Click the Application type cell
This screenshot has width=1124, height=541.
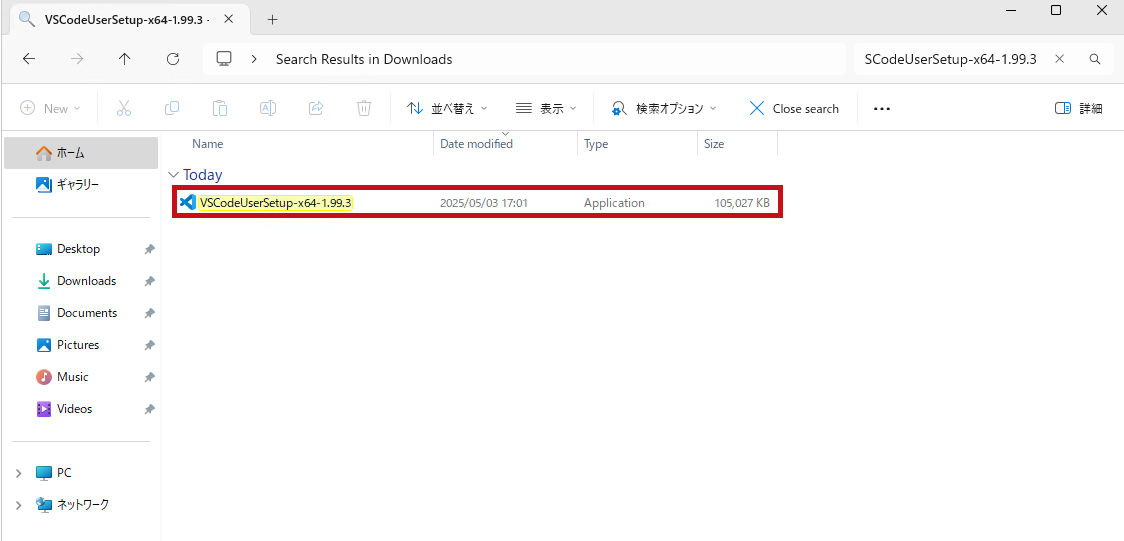click(x=614, y=203)
